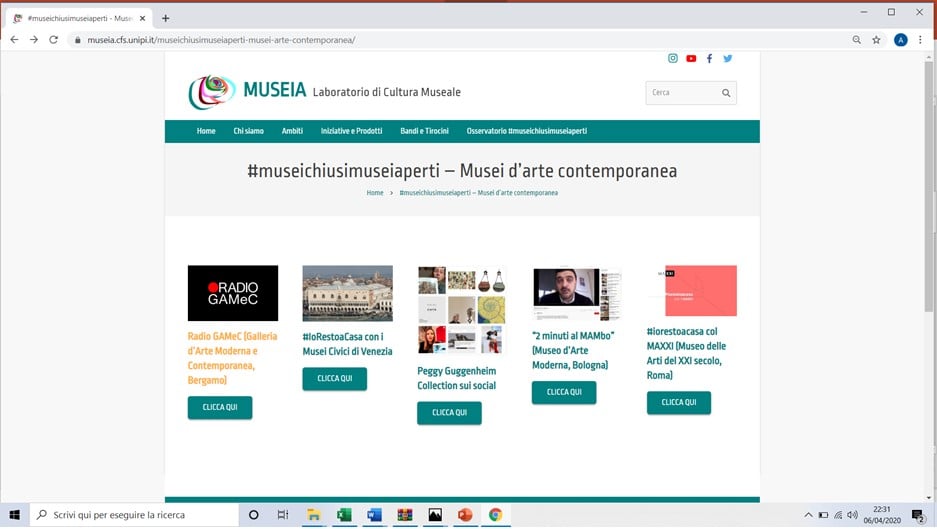The image size is (937, 529).
Task: Open Osservatorio #museichiusimuseiaperti menu
Action: pos(526,131)
